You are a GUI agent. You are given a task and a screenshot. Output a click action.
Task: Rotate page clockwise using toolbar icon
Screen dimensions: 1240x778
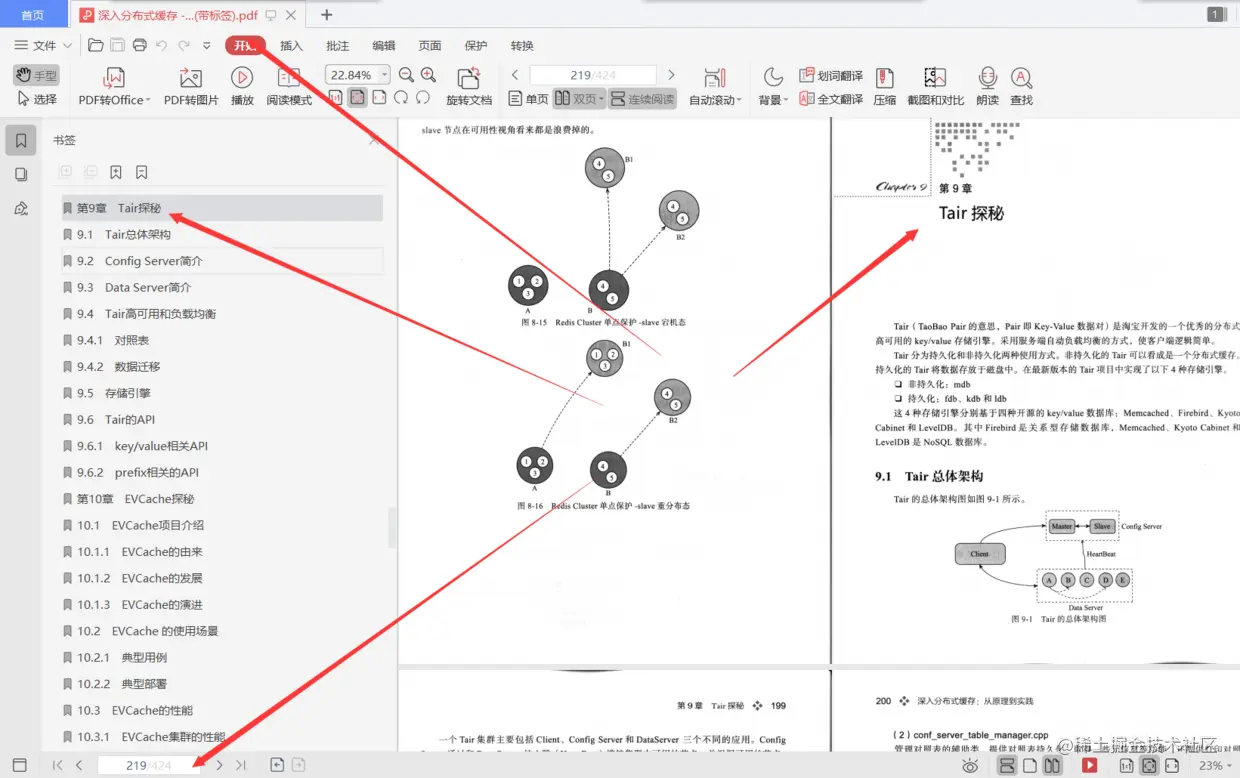tap(401, 98)
